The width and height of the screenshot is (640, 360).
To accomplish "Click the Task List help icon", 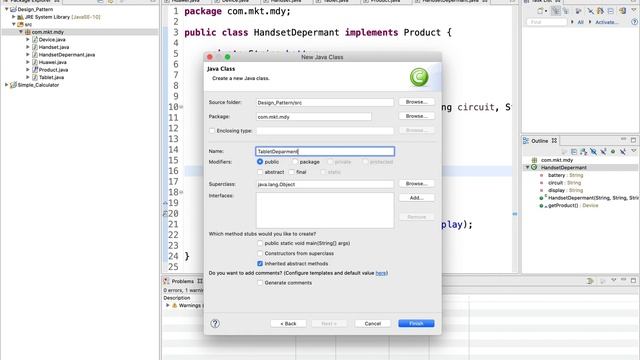I will tap(635, 22).
